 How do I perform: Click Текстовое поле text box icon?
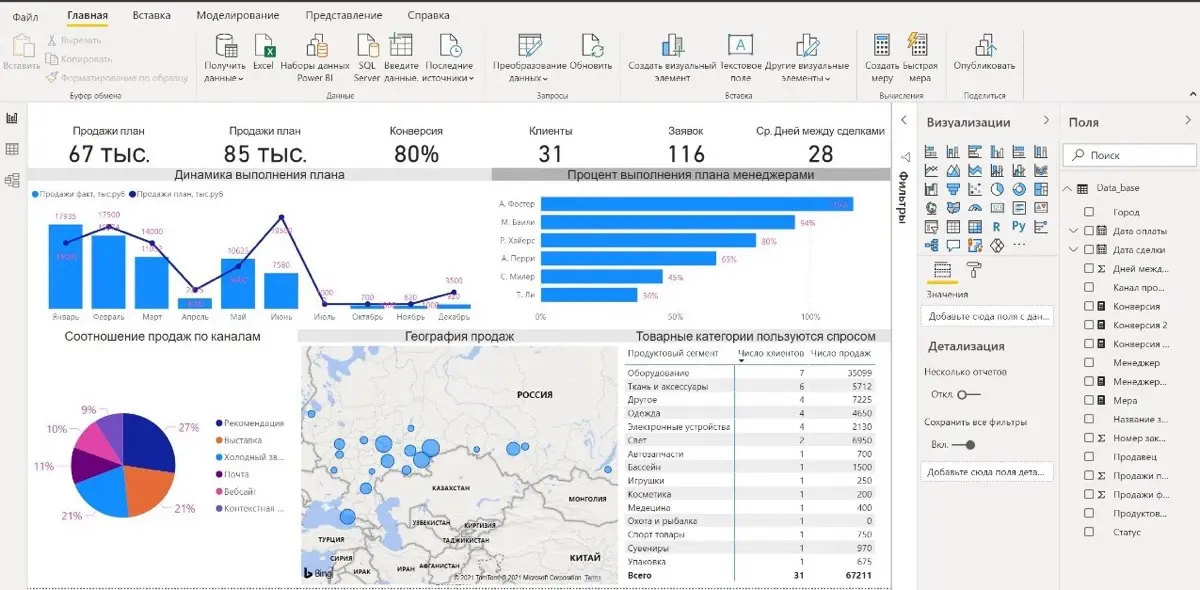[740, 46]
